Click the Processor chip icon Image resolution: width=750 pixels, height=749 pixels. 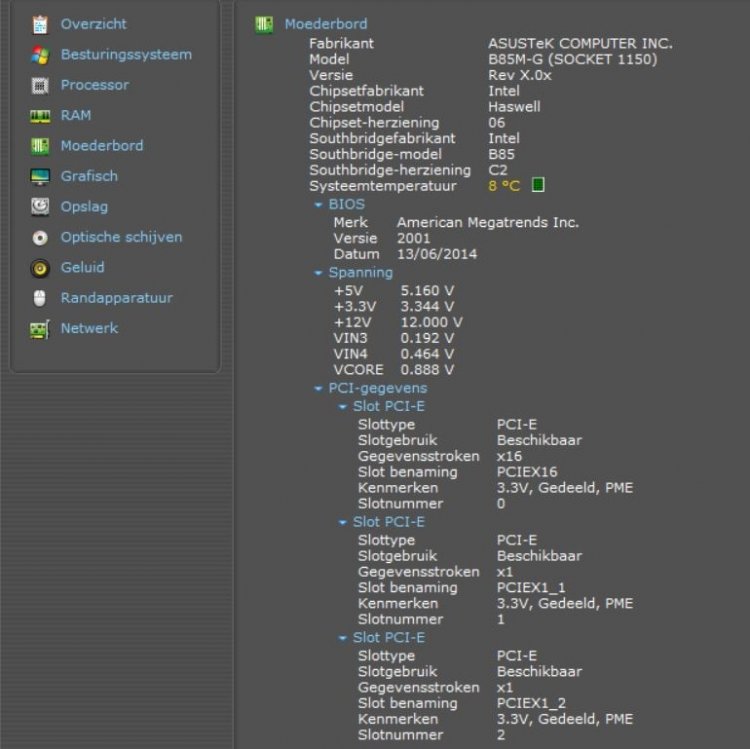[x=40, y=85]
